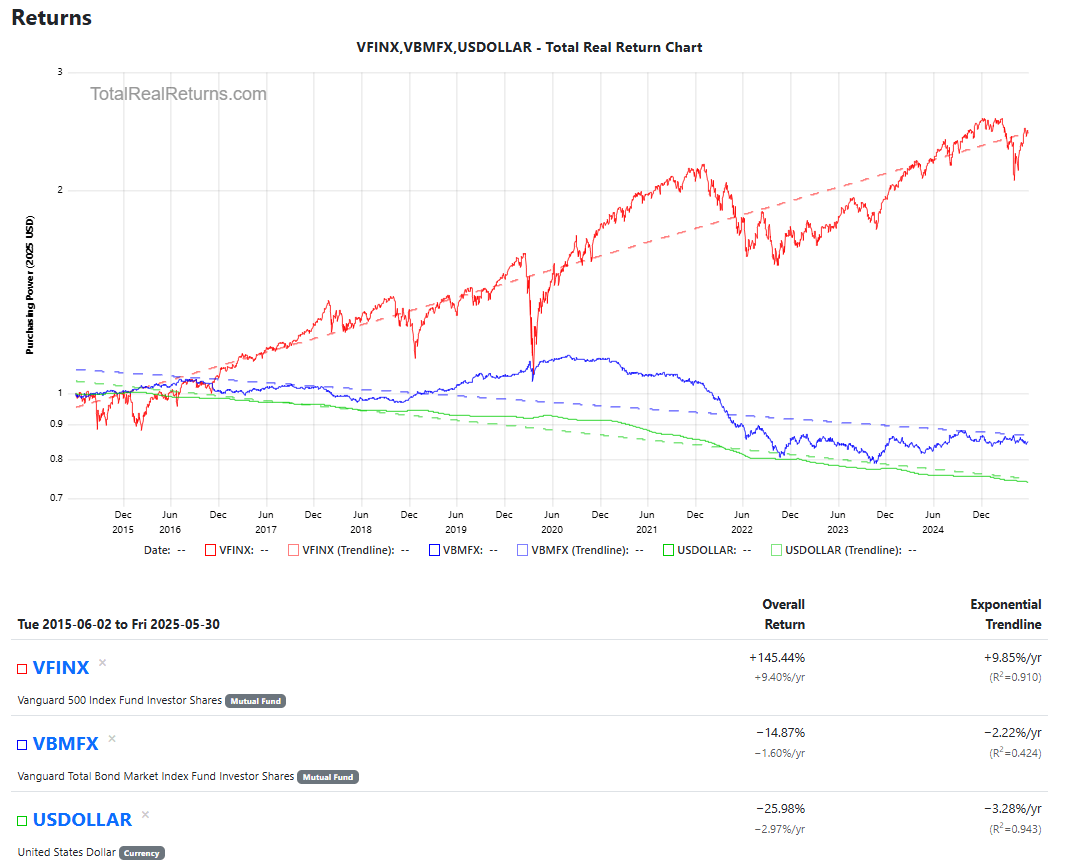Open the VBMFX fund link
1068x864 pixels.
[x=65, y=743]
